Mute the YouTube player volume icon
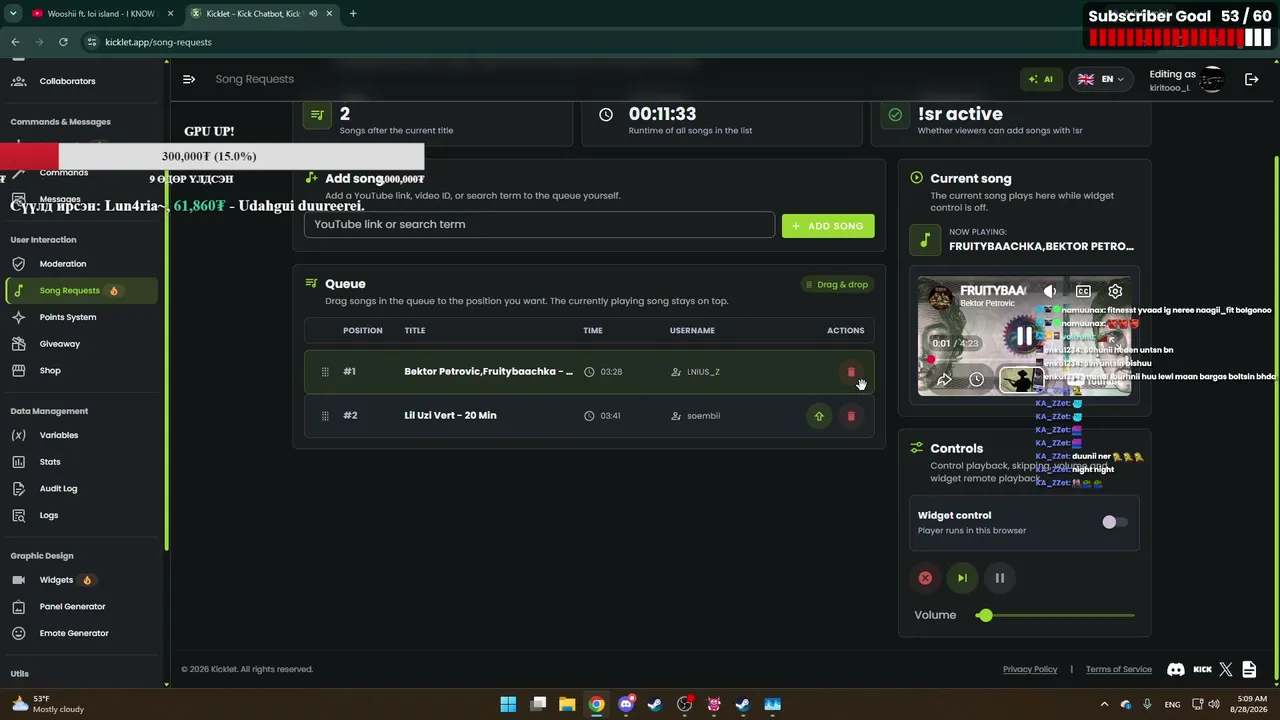The image size is (1280, 720). tap(1050, 291)
